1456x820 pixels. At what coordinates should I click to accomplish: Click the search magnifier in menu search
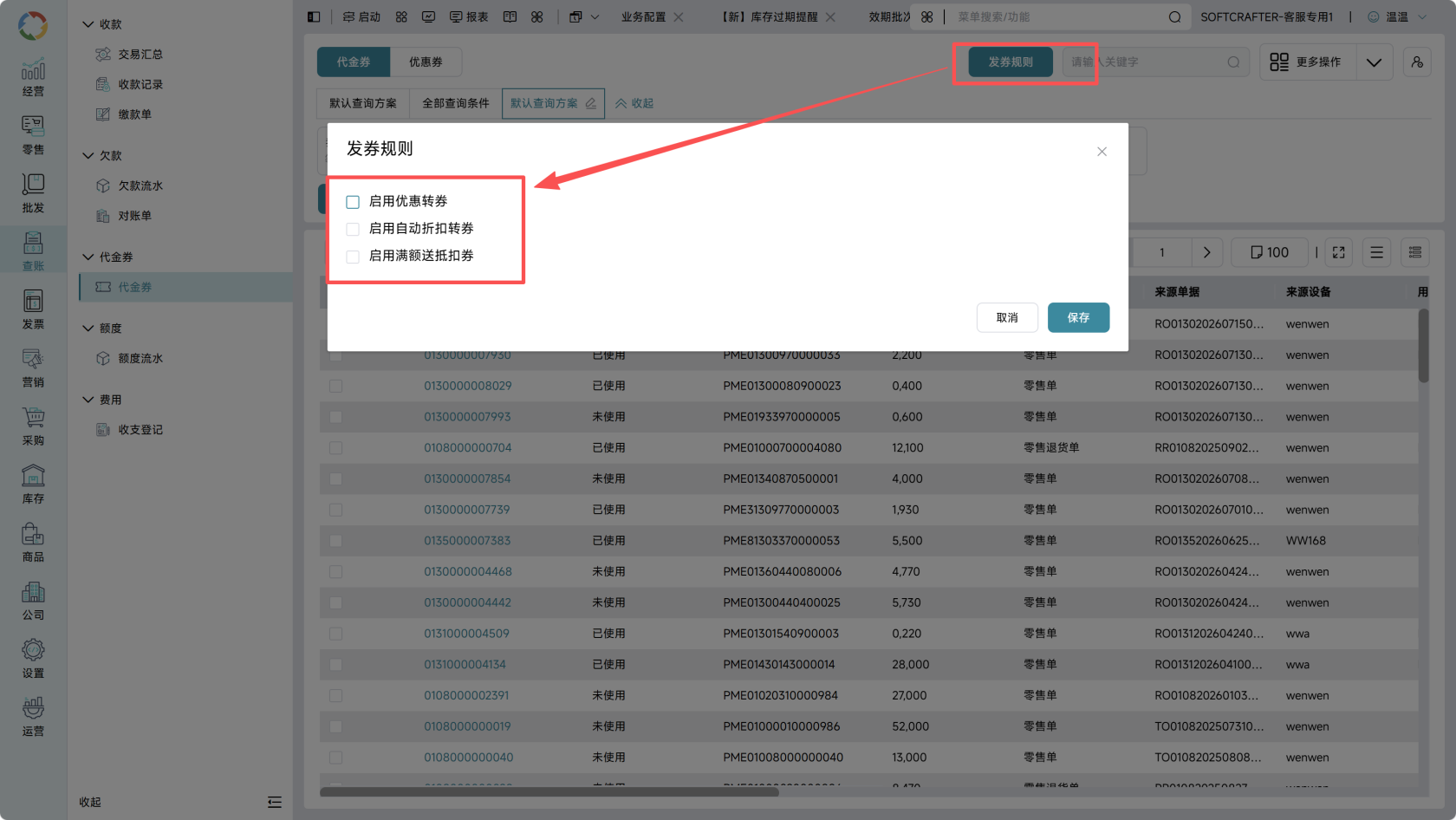point(1174,16)
